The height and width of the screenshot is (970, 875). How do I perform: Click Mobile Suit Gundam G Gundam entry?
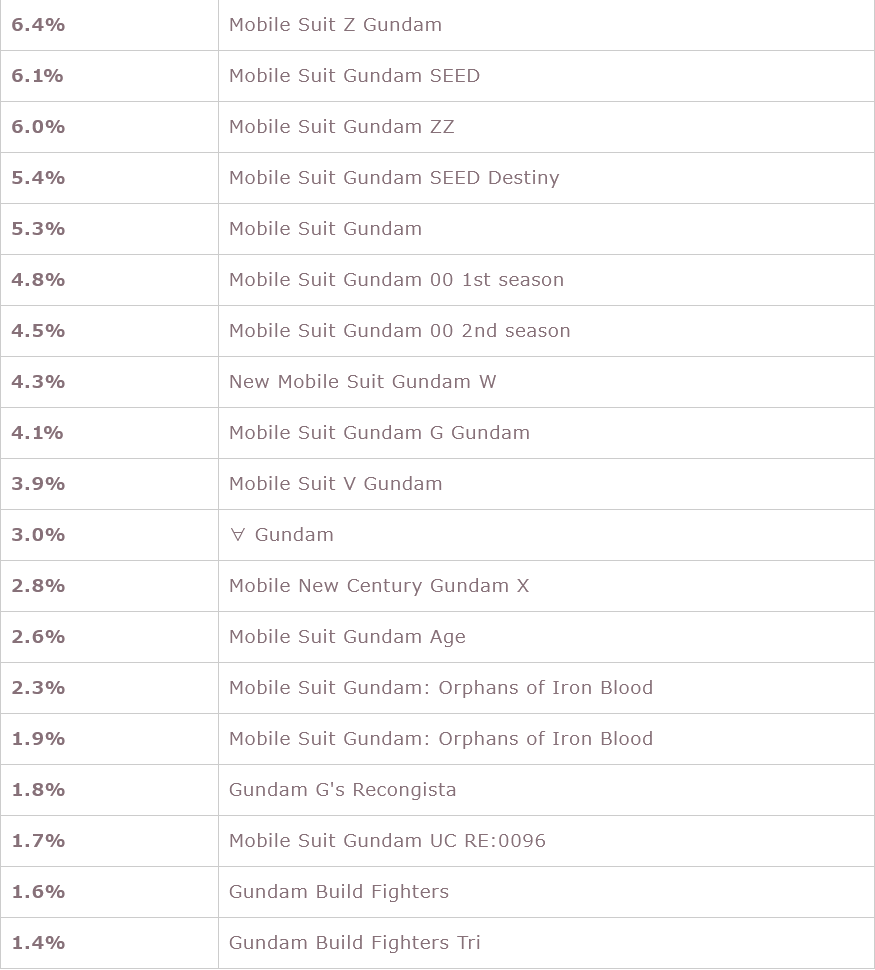click(x=379, y=432)
